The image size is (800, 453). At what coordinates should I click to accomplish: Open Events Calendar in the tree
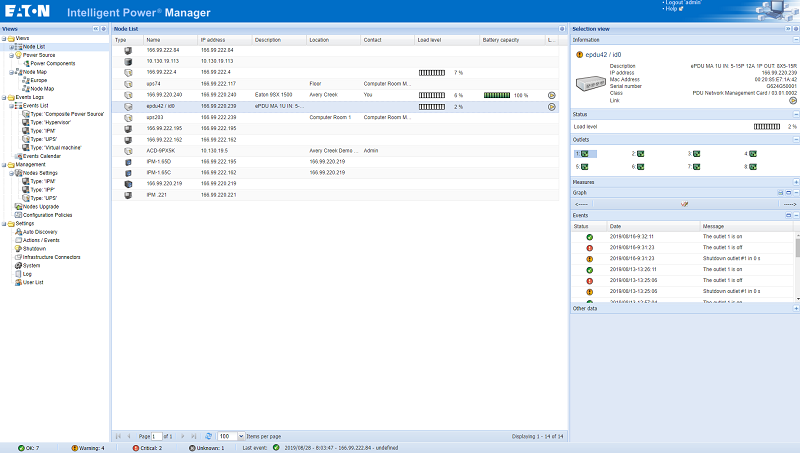point(41,156)
